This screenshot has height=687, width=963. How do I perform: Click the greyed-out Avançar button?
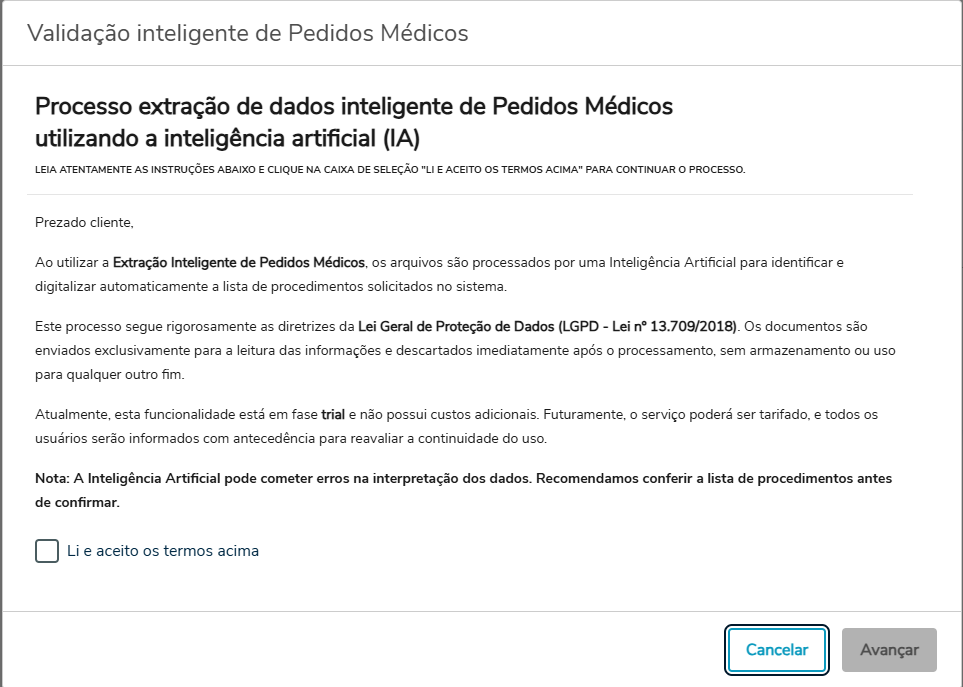tap(889, 650)
